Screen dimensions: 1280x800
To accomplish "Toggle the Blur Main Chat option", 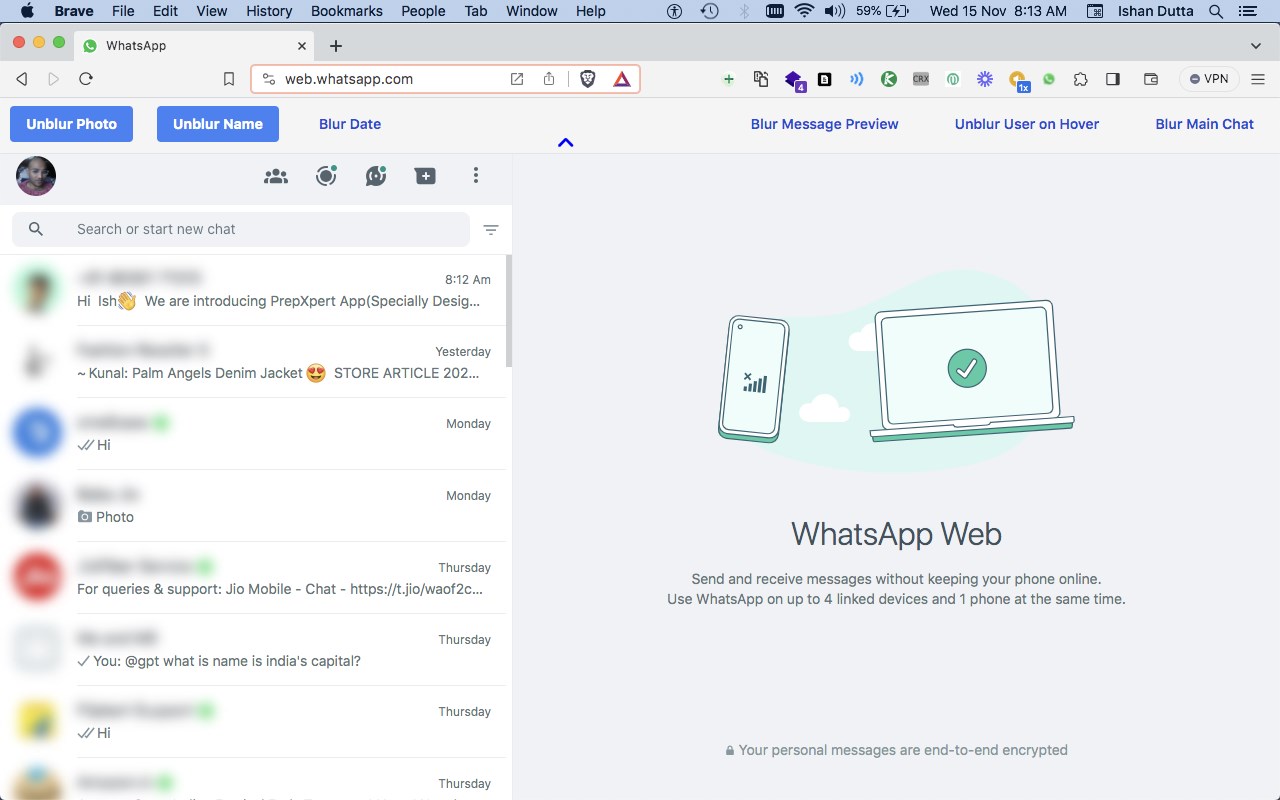I will click(1205, 124).
